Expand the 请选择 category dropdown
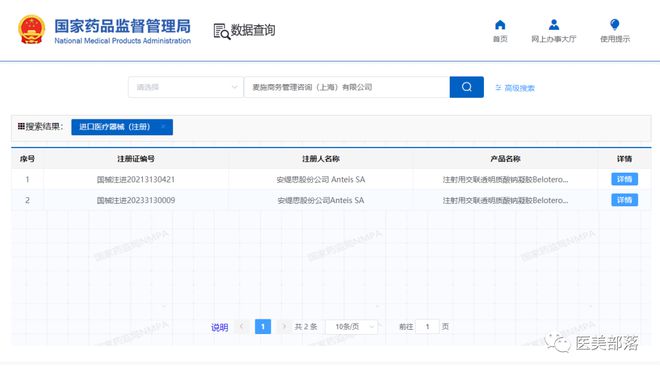The image size is (660, 372). [186, 87]
